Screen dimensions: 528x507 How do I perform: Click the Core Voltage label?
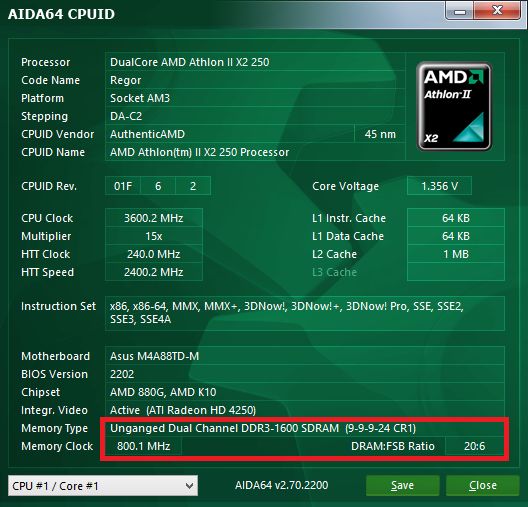point(345,186)
